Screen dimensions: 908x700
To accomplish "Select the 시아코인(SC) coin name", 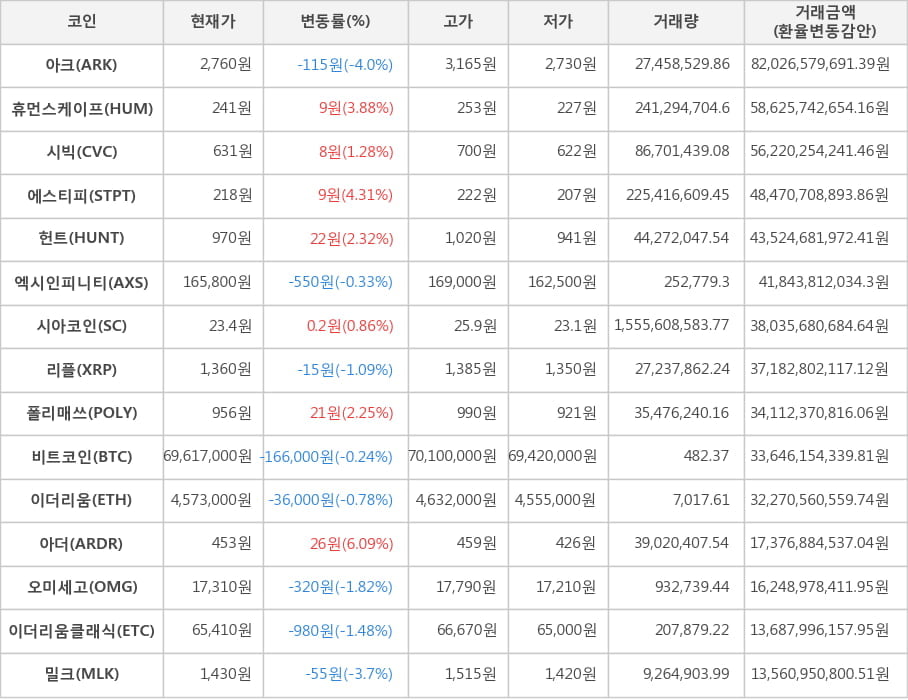I will [x=82, y=326].
